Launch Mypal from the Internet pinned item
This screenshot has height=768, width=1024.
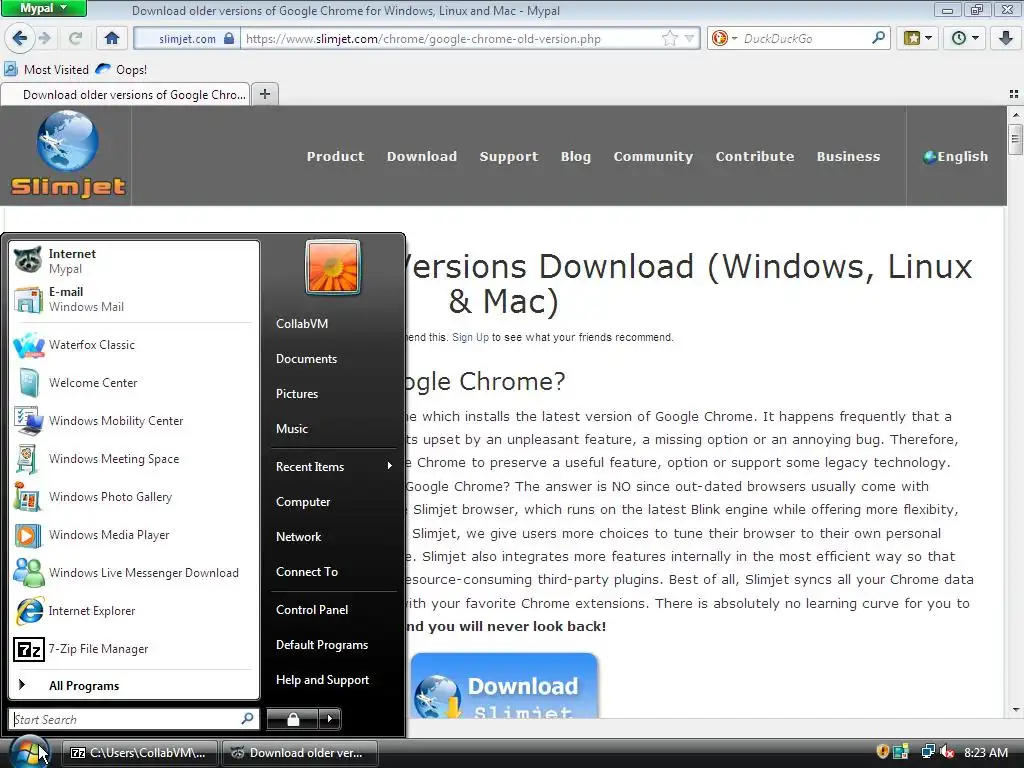[134, 261]
